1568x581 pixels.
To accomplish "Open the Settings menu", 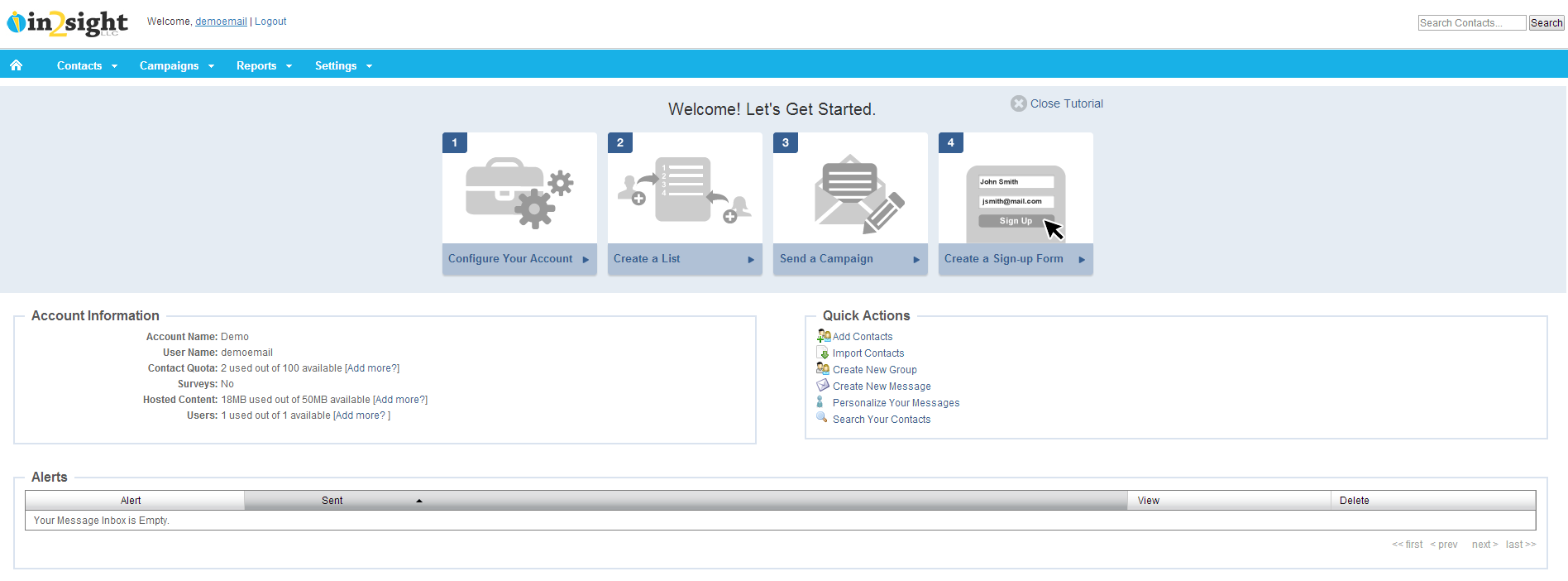I will coord(343,65).
